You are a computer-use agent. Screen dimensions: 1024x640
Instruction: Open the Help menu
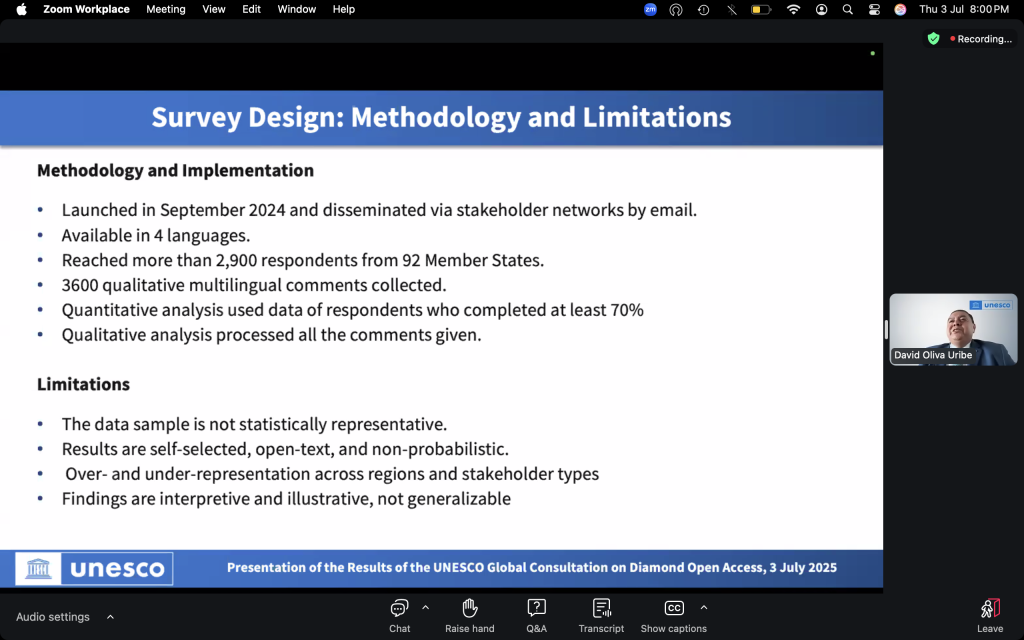tap(344, 9)
